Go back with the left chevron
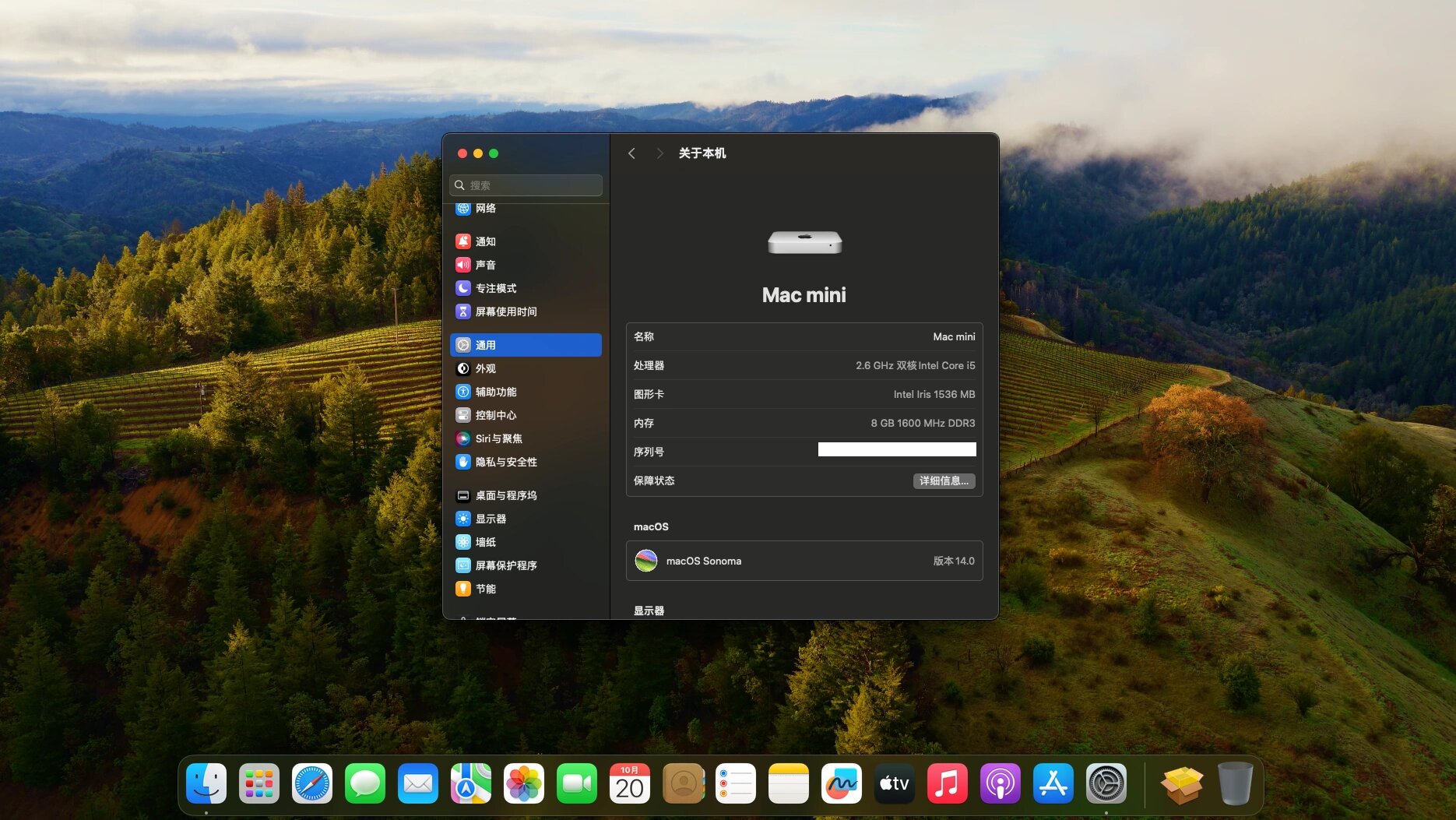Image resolution: width=1456 pixels, height=820 pixels. pos(631,153)
